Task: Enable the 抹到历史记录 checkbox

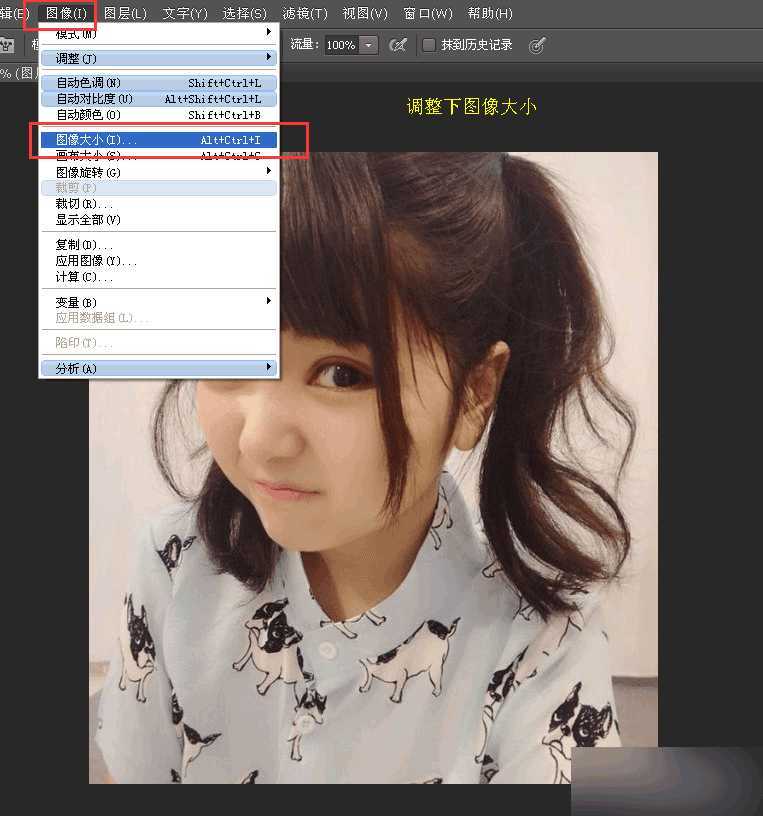Action: tap(428, 45)
